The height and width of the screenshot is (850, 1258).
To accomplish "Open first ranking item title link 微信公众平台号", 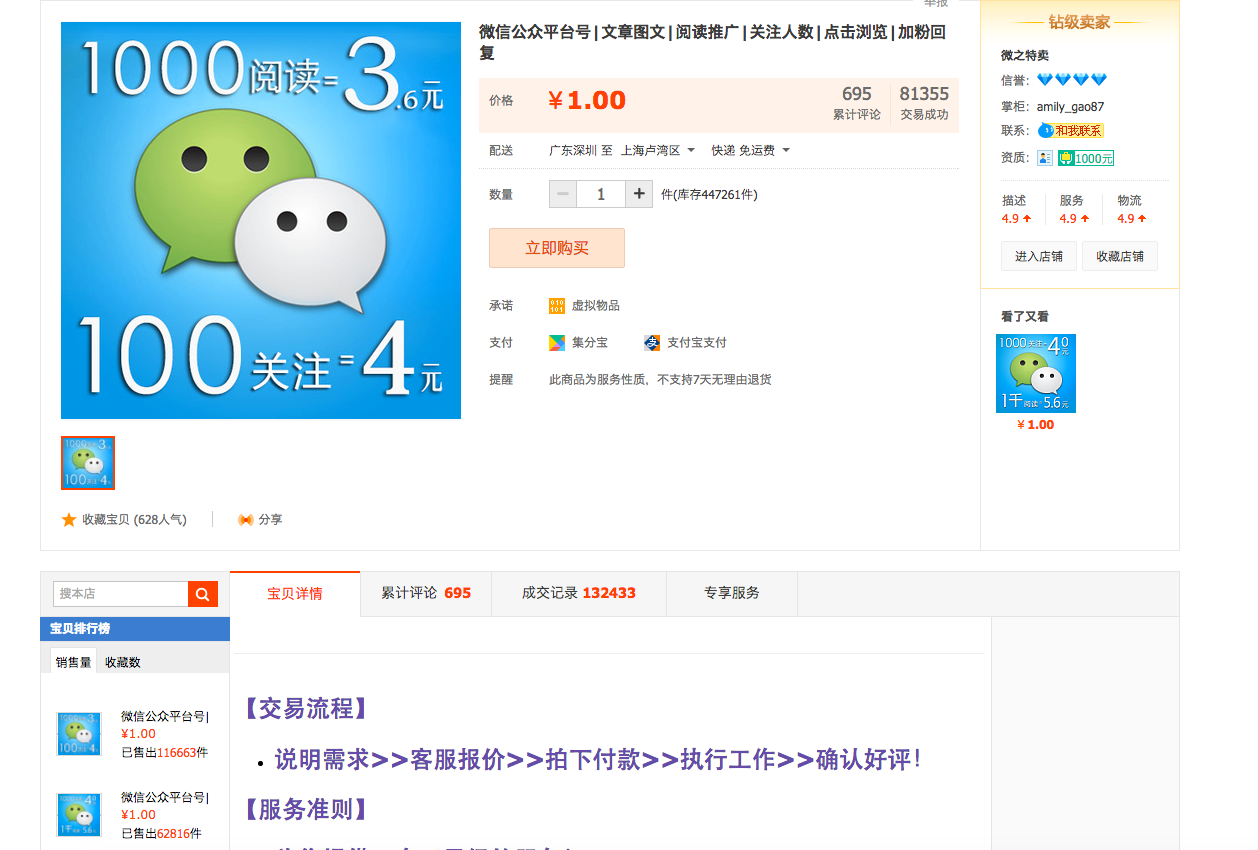I will click(x=165, y=716).
